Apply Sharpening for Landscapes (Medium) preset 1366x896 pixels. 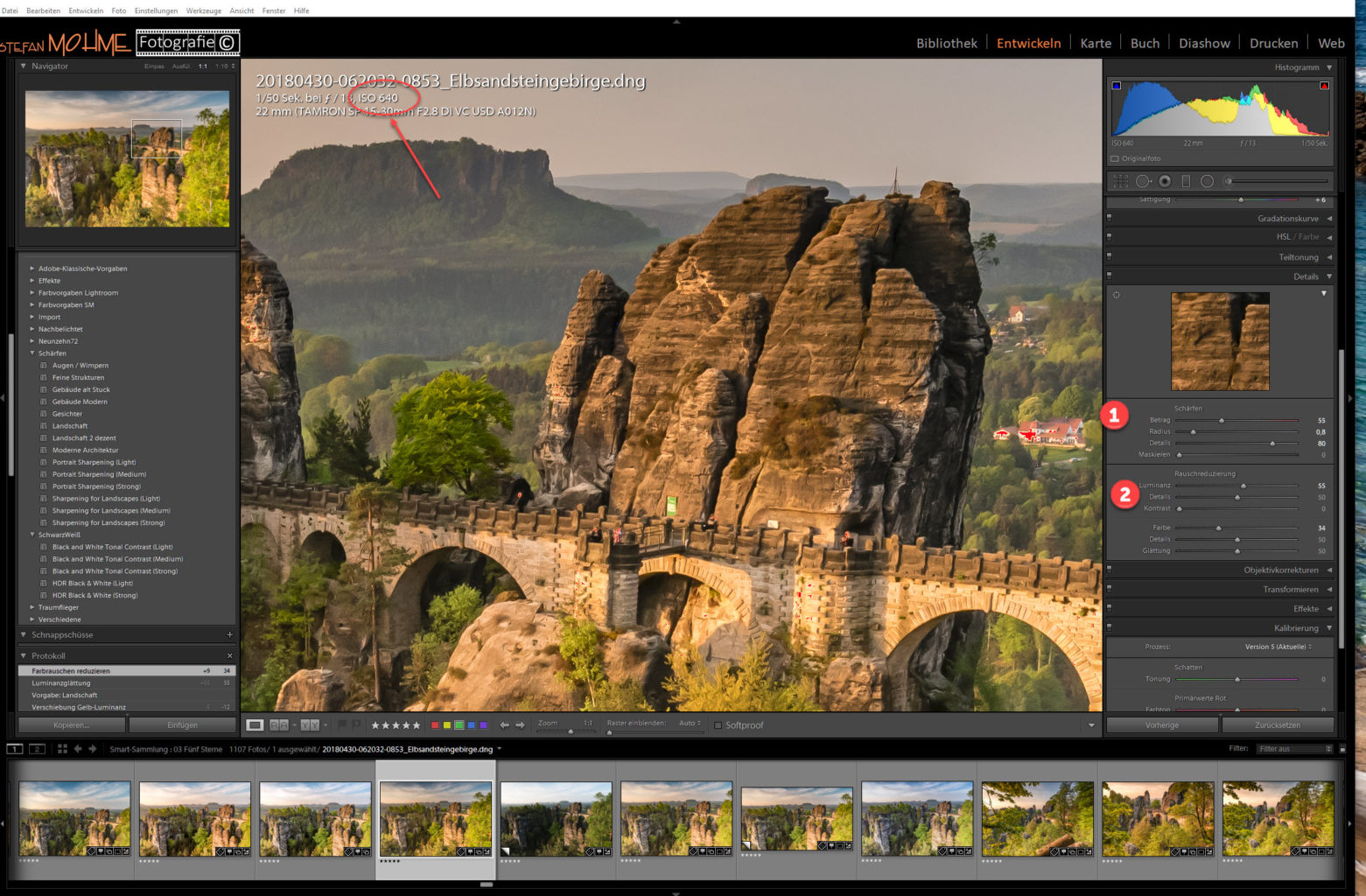tap(111, 511)
